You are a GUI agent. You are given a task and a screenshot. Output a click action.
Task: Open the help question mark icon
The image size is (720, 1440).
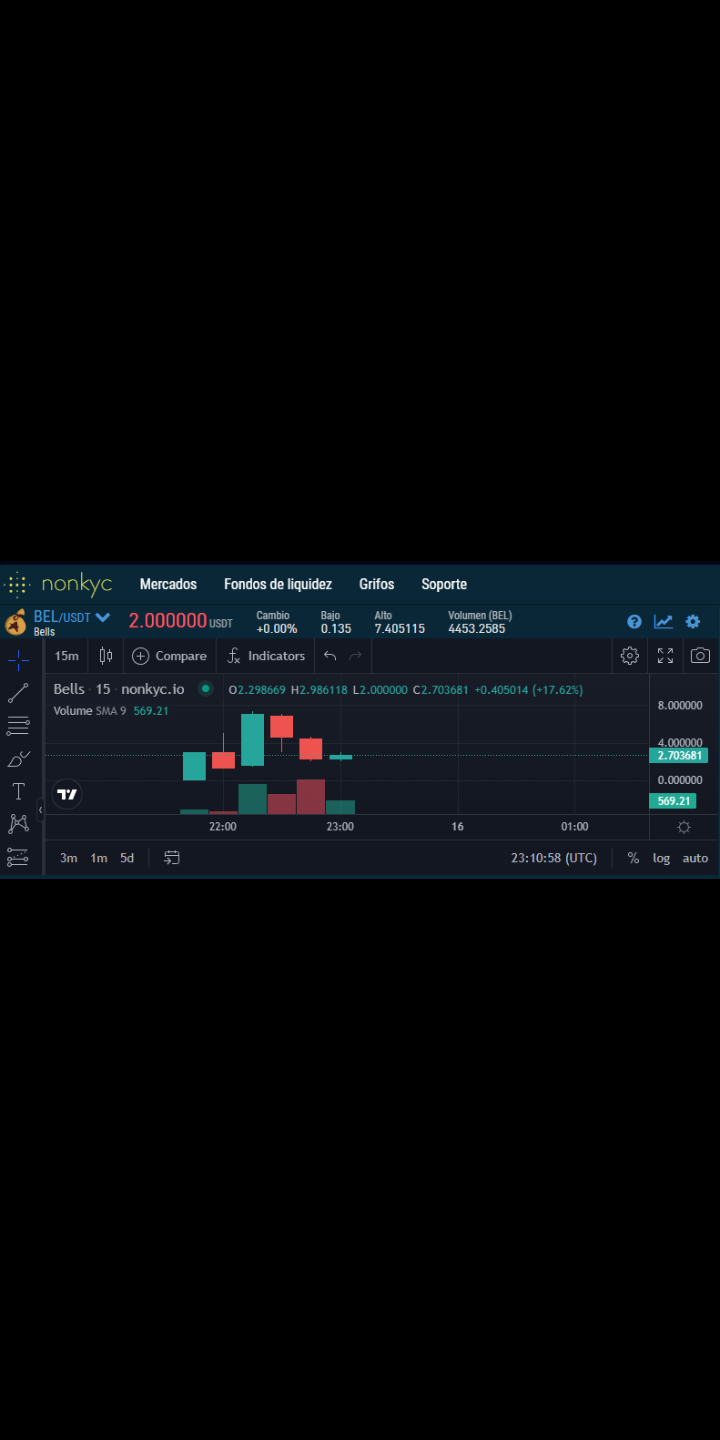pyautogui.click(x=634, y=622)
